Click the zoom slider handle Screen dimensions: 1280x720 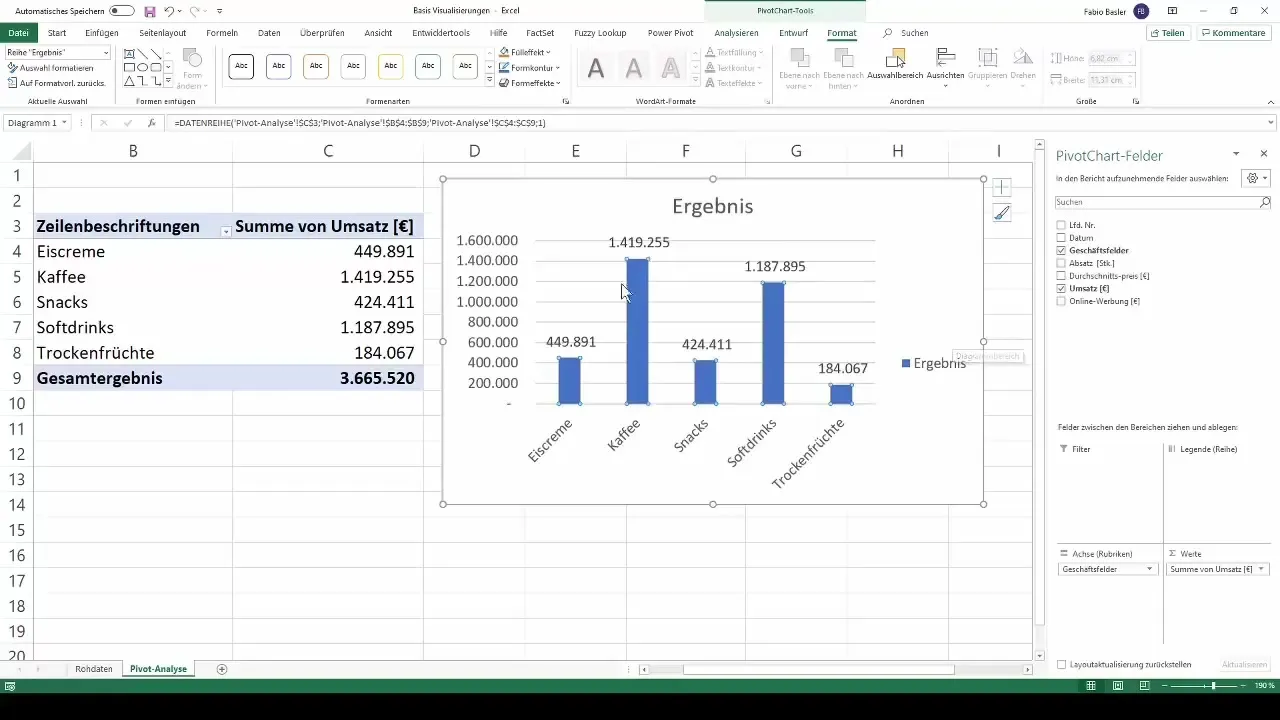1213,686
